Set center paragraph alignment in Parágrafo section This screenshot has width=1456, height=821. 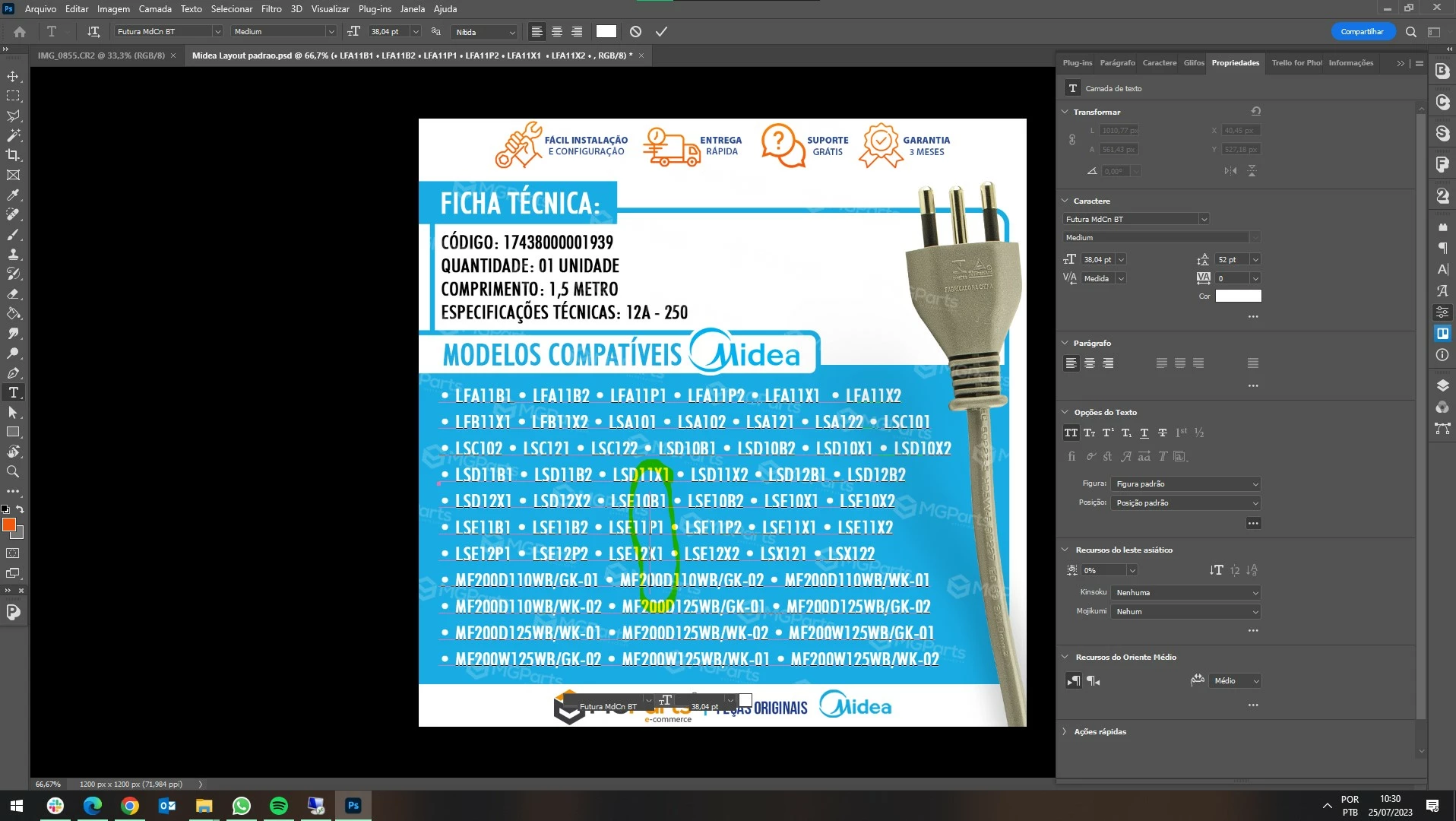pyautogui.click(x=1089, y=363)
